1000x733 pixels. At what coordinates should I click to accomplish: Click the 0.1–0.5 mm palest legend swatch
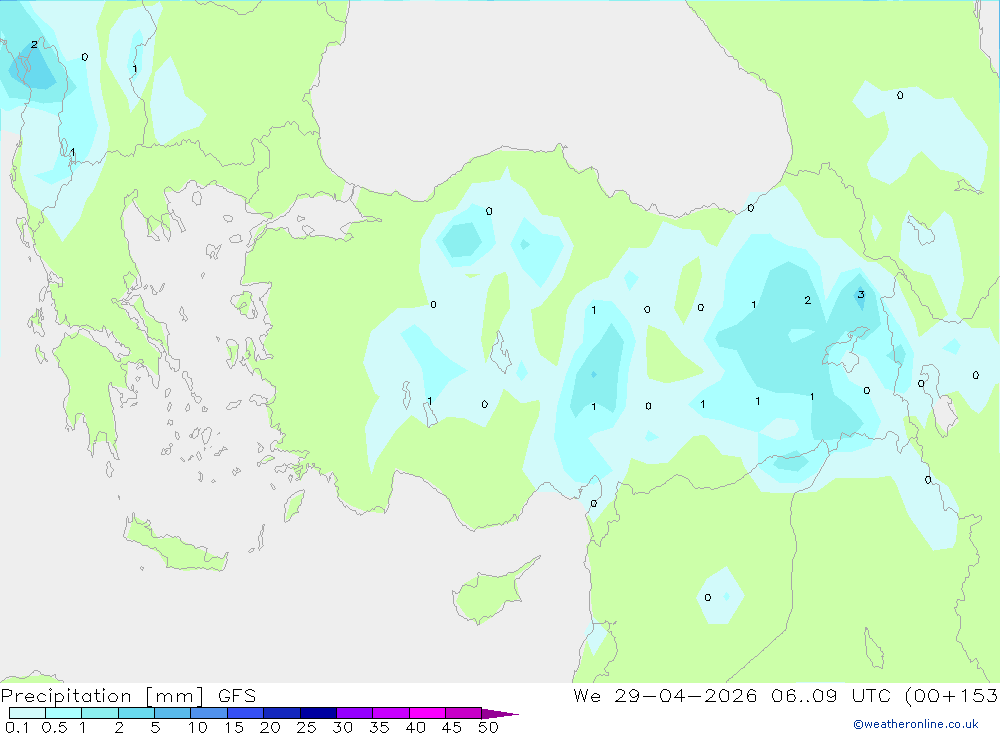click(27, 713)
